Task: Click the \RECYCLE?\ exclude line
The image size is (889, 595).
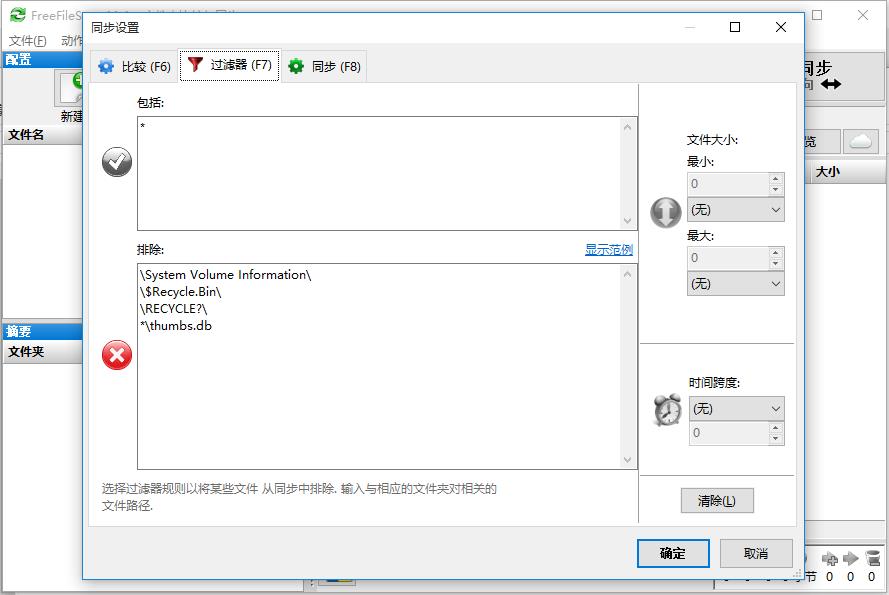Action: click(173, 309)
